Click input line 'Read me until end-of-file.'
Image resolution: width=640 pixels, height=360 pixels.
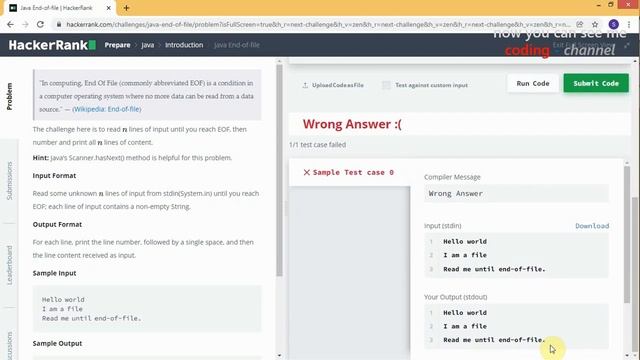coord(494,269)
